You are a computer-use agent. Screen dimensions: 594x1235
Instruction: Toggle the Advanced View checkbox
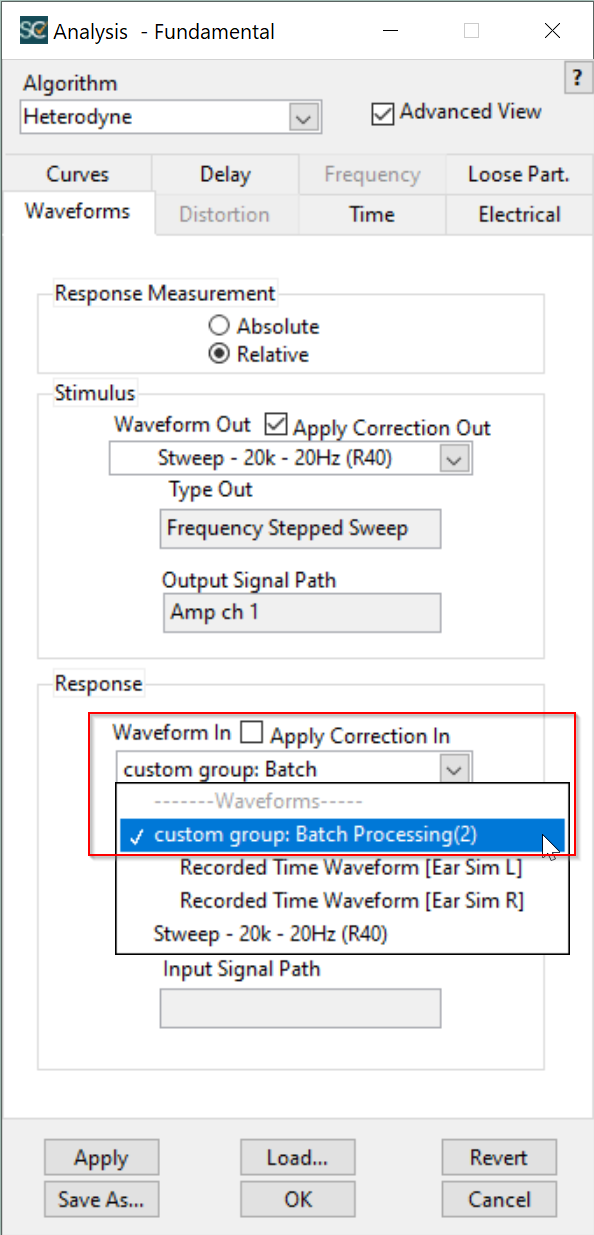click(x=382, y=113)
